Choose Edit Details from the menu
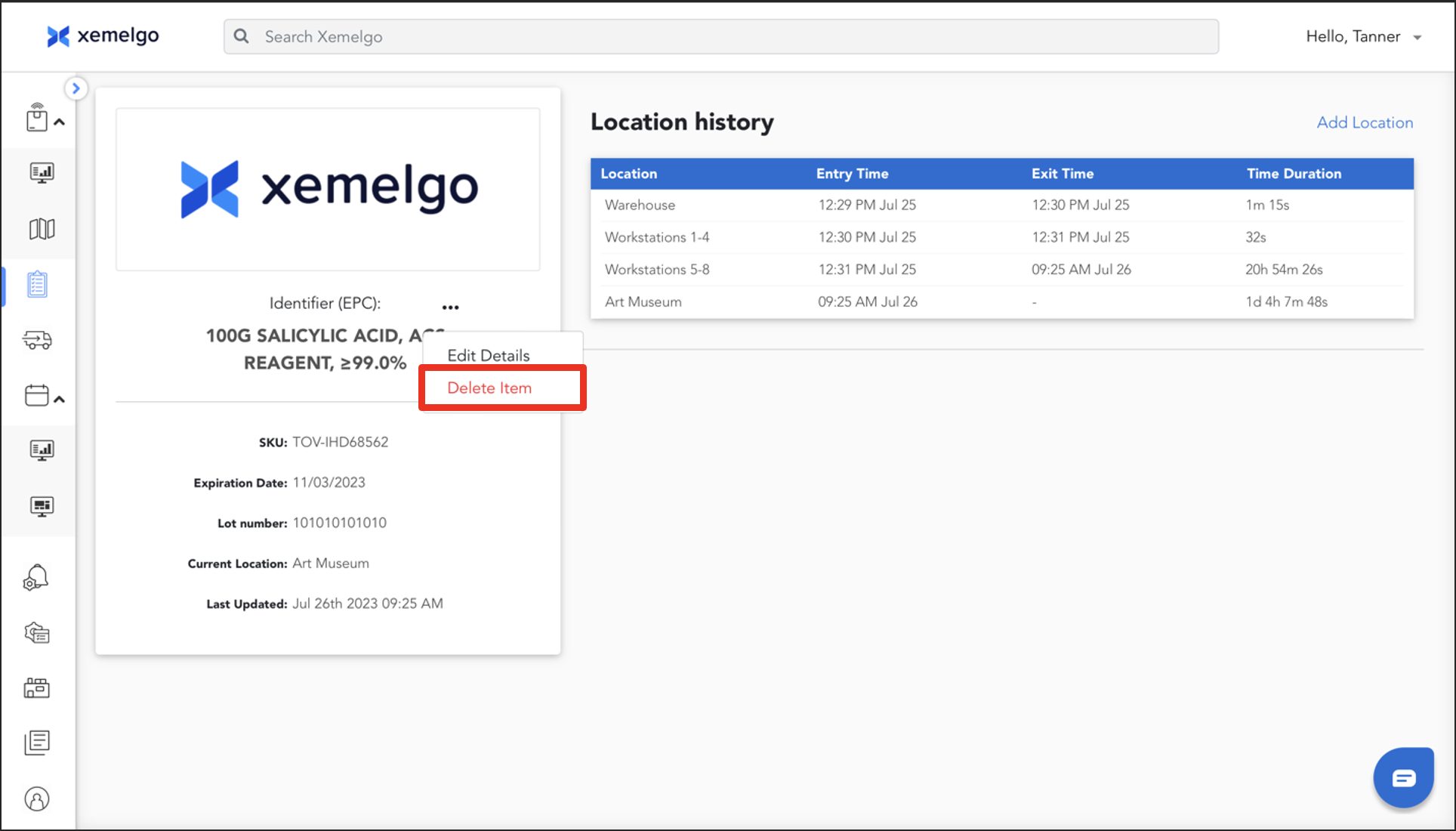Screen dimensions: 1456x831 [489, 356]
